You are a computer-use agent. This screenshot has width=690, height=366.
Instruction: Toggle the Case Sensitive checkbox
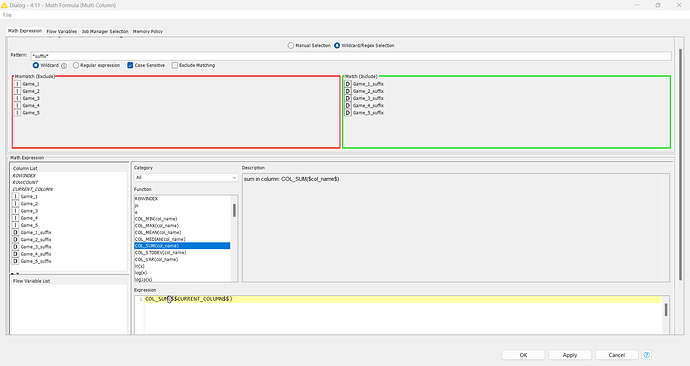tap(130, 65)
